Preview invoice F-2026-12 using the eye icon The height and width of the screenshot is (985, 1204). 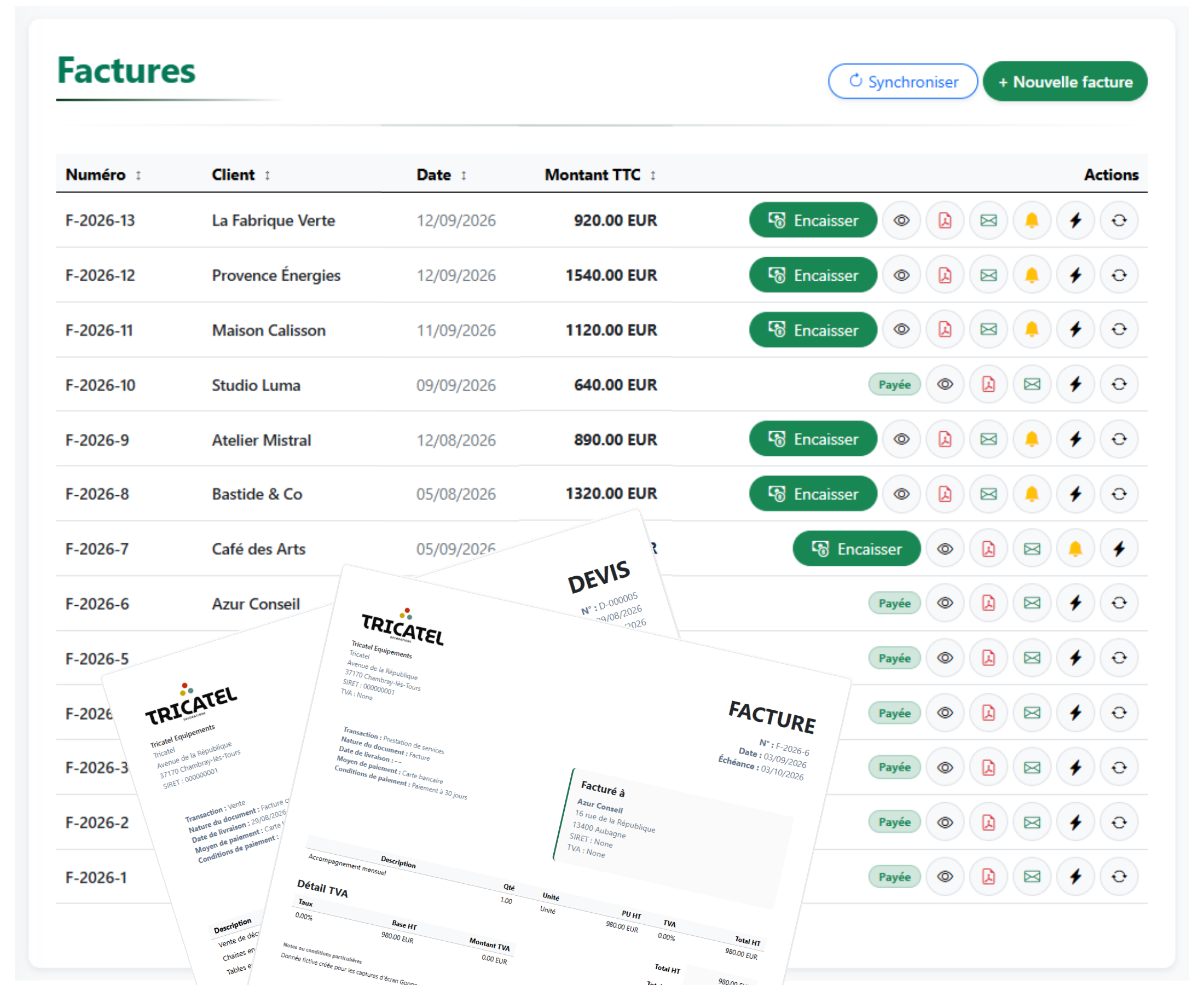(x=901, y=275)
